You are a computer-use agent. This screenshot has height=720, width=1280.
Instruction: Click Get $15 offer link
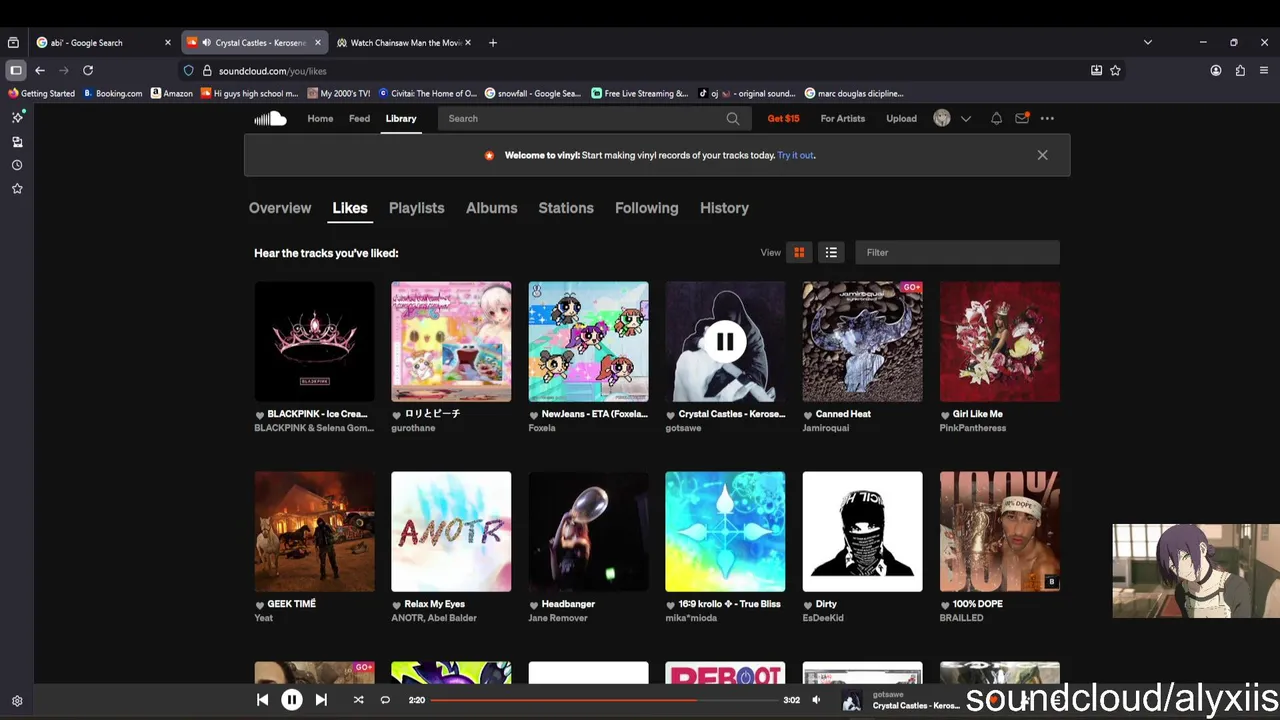click(x=783, y=118)
